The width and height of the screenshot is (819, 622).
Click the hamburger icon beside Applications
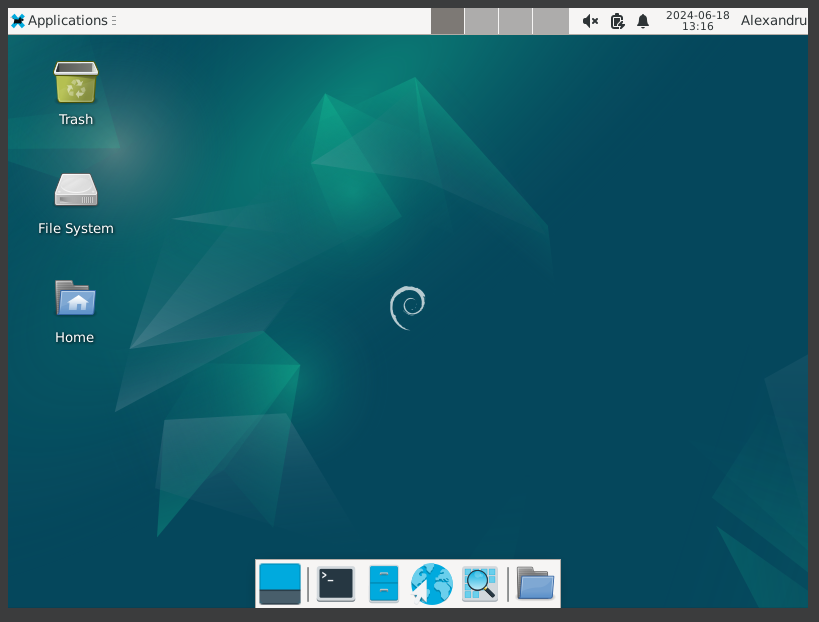coord(115,20)
